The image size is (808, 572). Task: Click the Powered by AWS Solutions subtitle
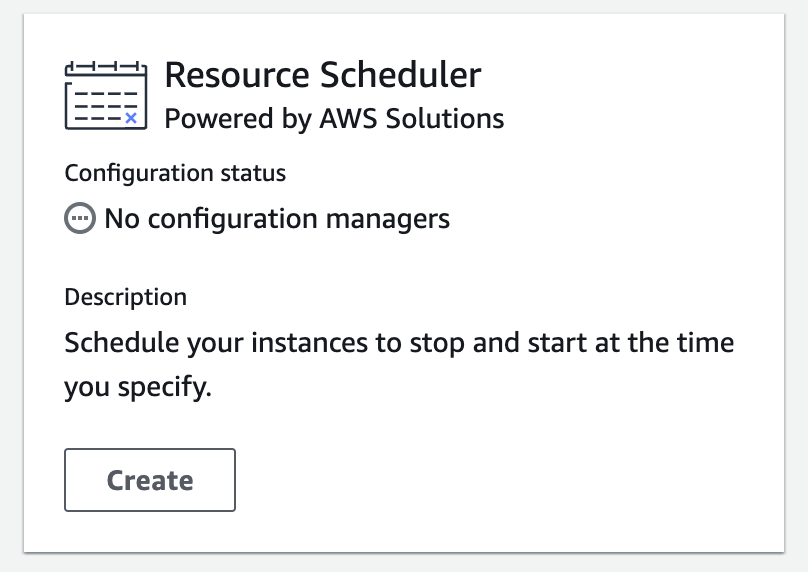click(x=334, y=119)
